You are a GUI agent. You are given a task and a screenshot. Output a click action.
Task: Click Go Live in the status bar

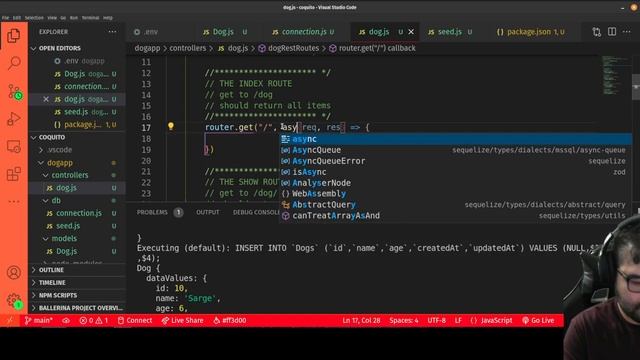(x=538, y=321)
